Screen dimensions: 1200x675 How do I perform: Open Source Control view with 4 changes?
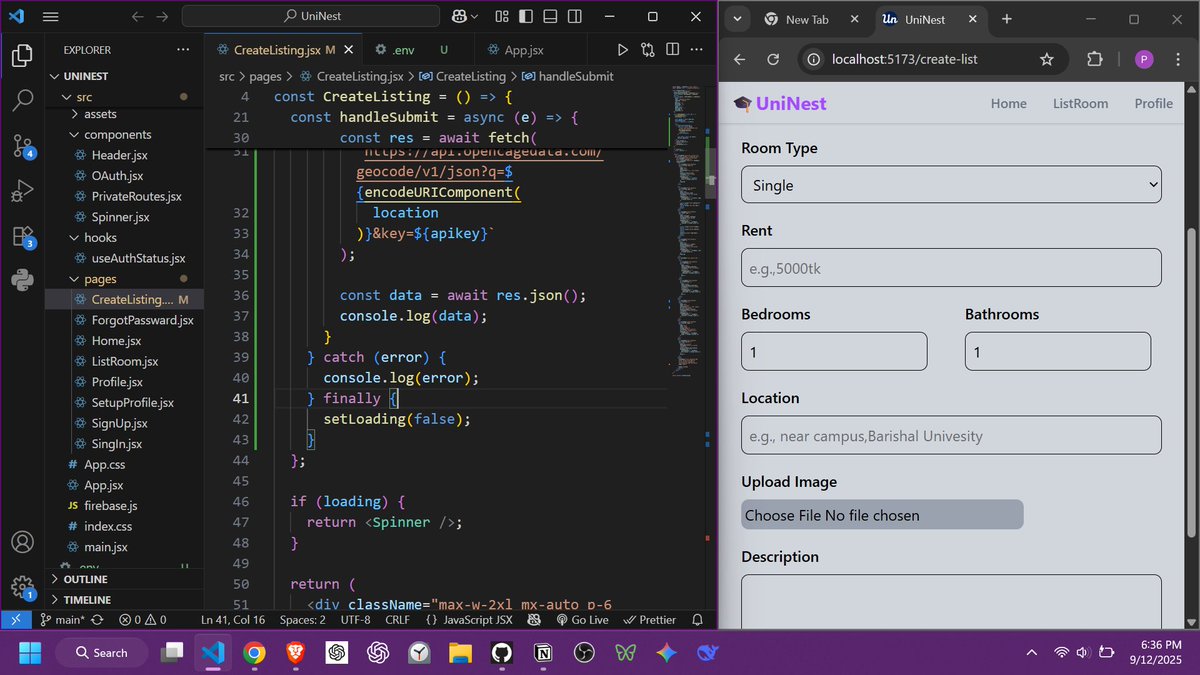click(22, 146)
